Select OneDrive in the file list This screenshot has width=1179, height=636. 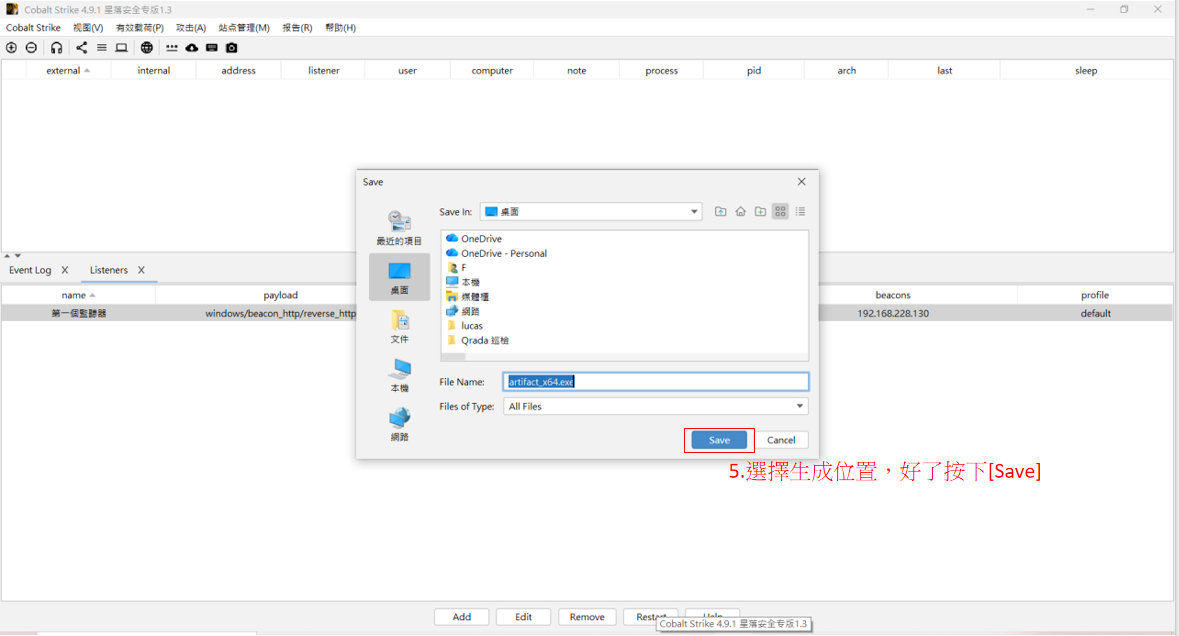pos(474,238)
